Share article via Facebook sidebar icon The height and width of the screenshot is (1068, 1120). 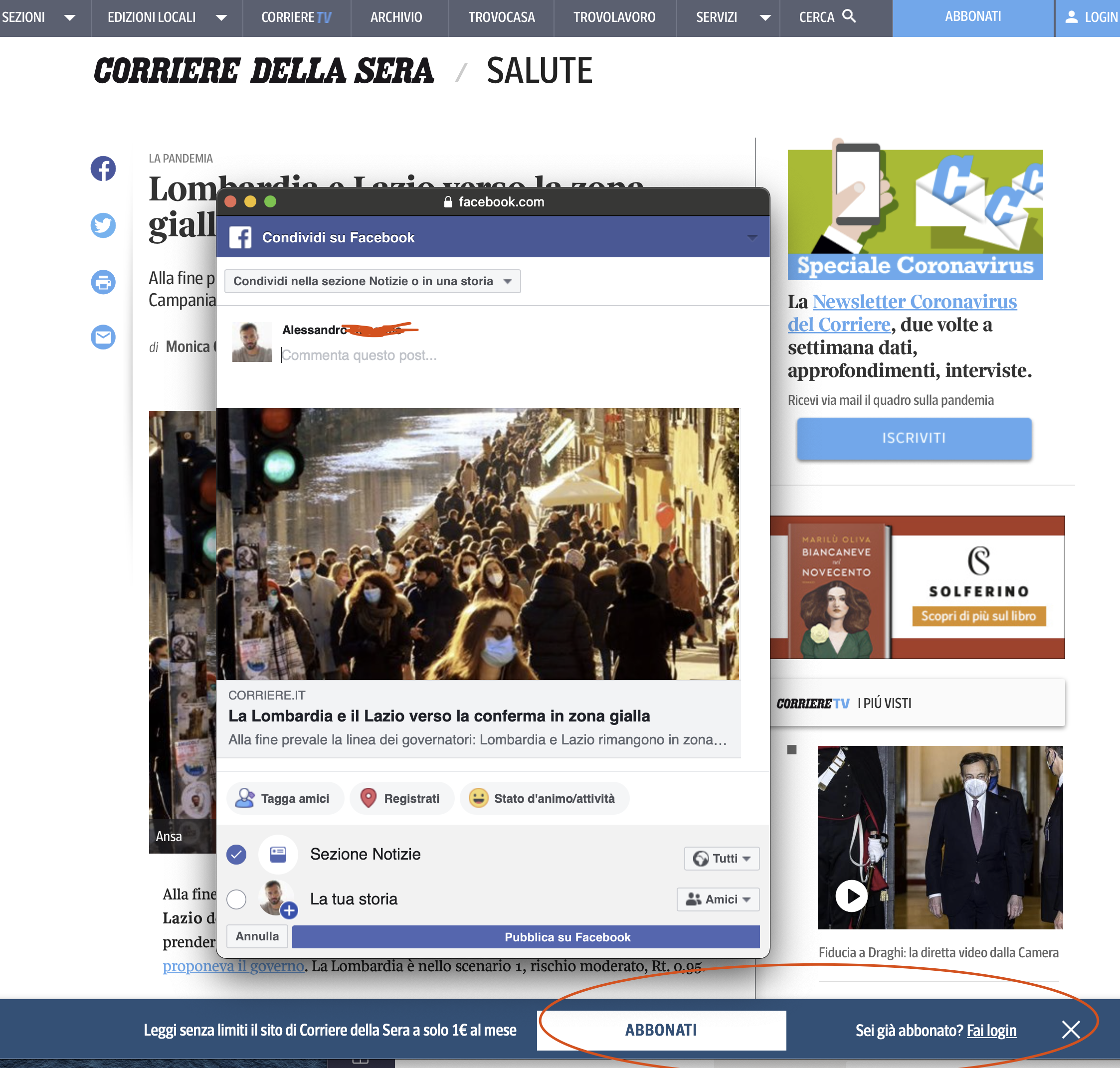(x=103, y=169)
